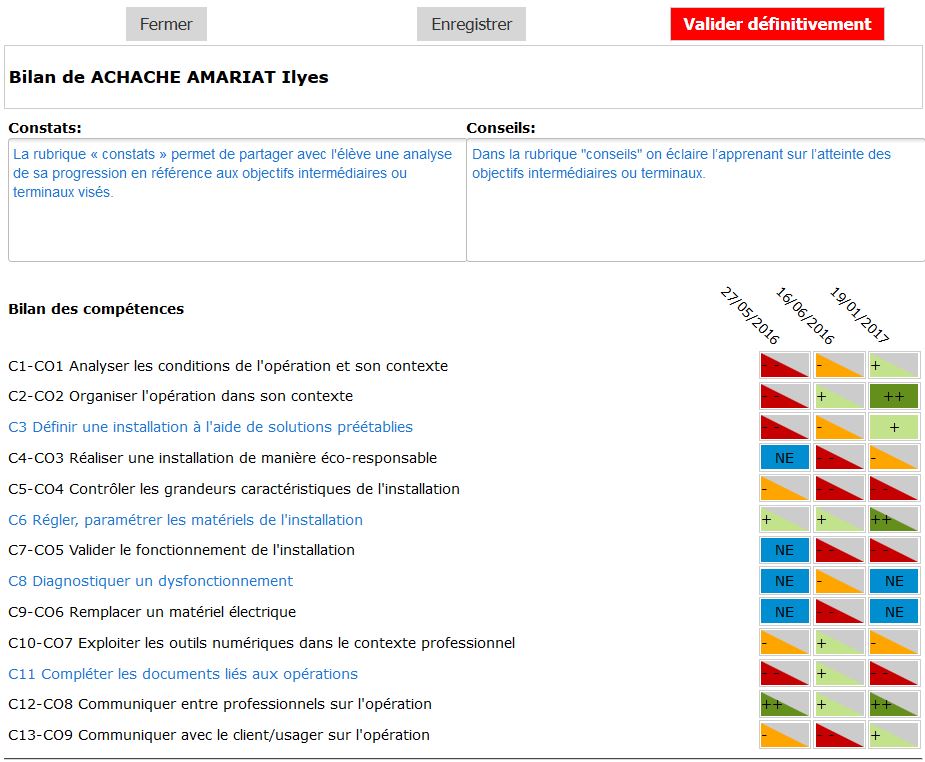This screenshot has height=762, width=925.
Task: Select the blue NE cell for C9-CO6 on 27/05/2016
Action: 784,612
